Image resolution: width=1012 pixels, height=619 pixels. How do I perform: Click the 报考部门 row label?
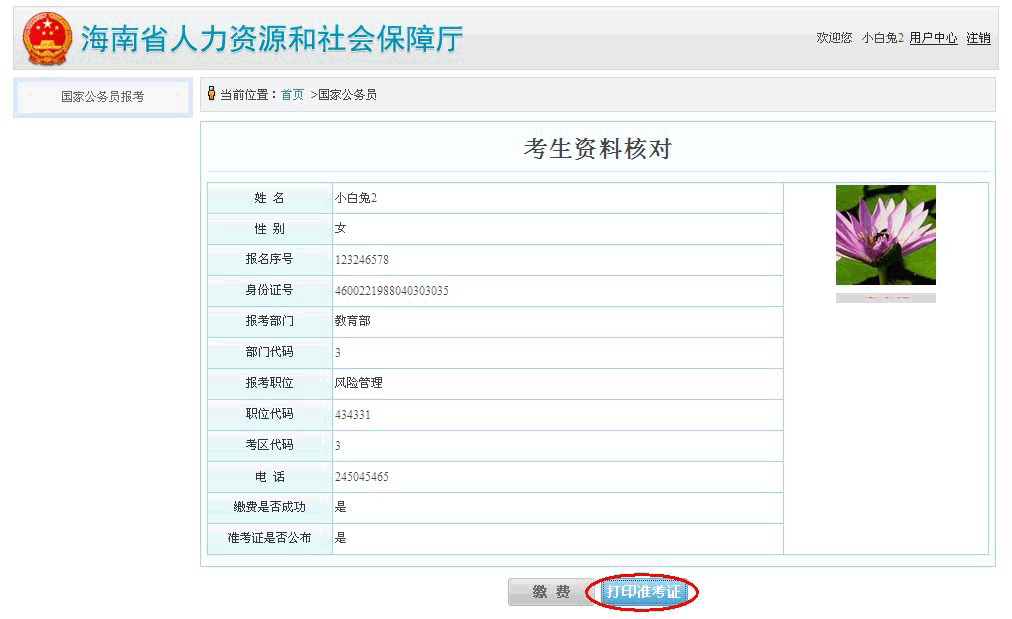[x=269, y=321]
